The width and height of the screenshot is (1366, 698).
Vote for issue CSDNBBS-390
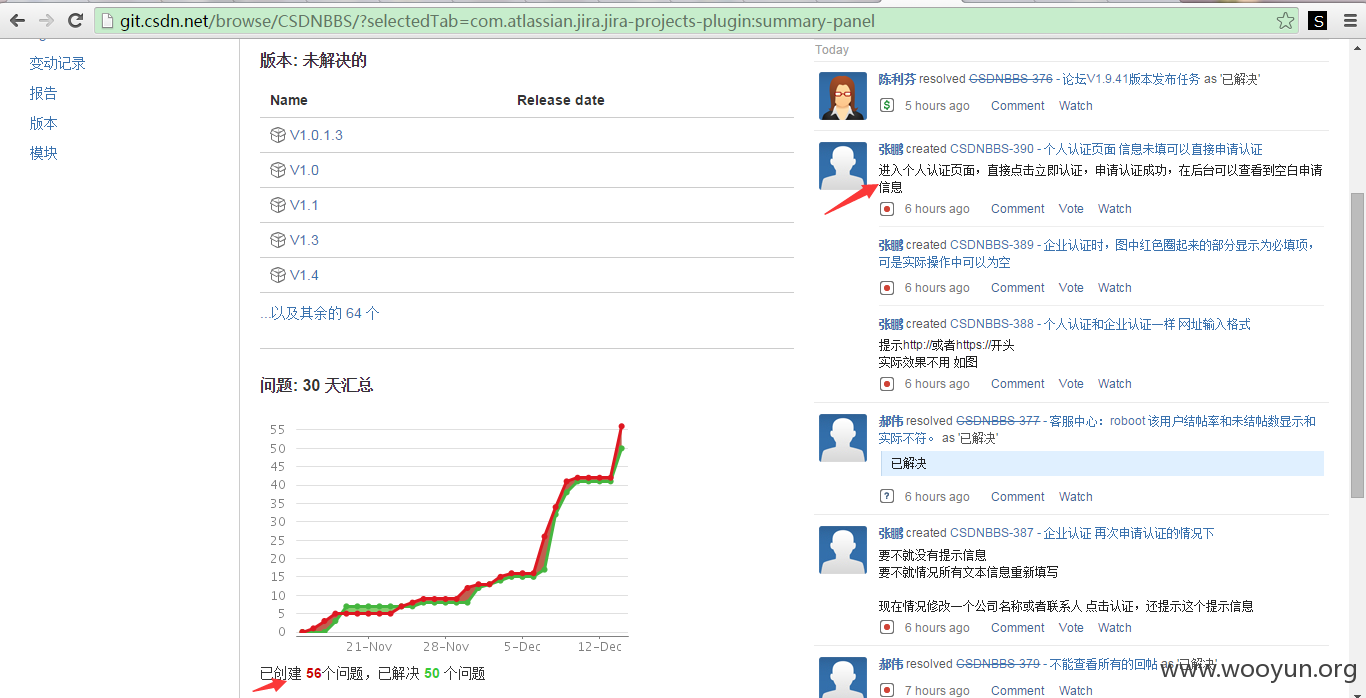coord(1071,209)
